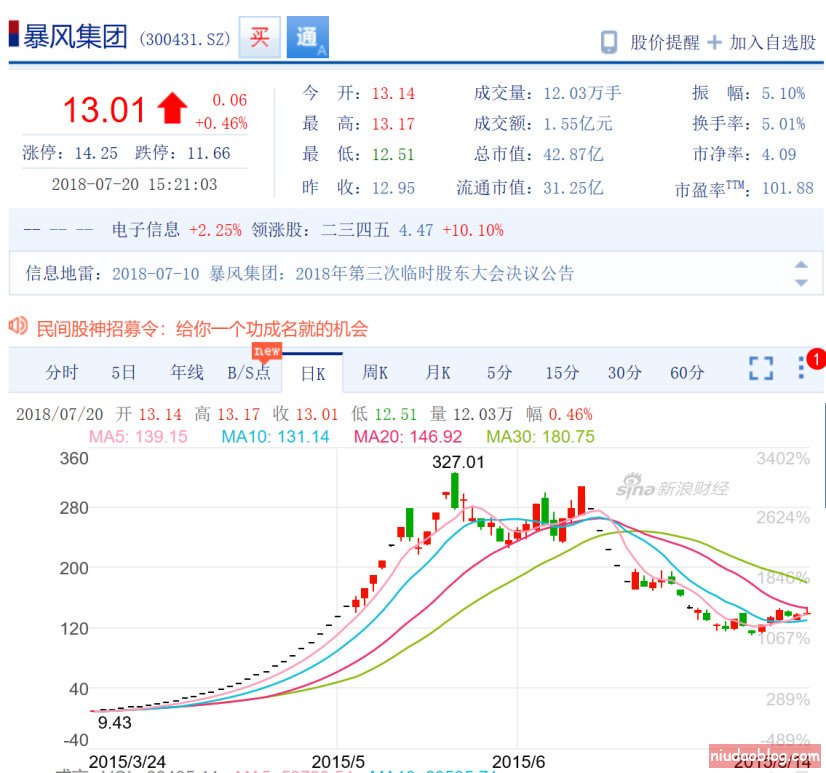The width and height of the screenshot is (826, 773).
Task: Open 民间股神招募令 promotion link
Action: pos(202,329)
